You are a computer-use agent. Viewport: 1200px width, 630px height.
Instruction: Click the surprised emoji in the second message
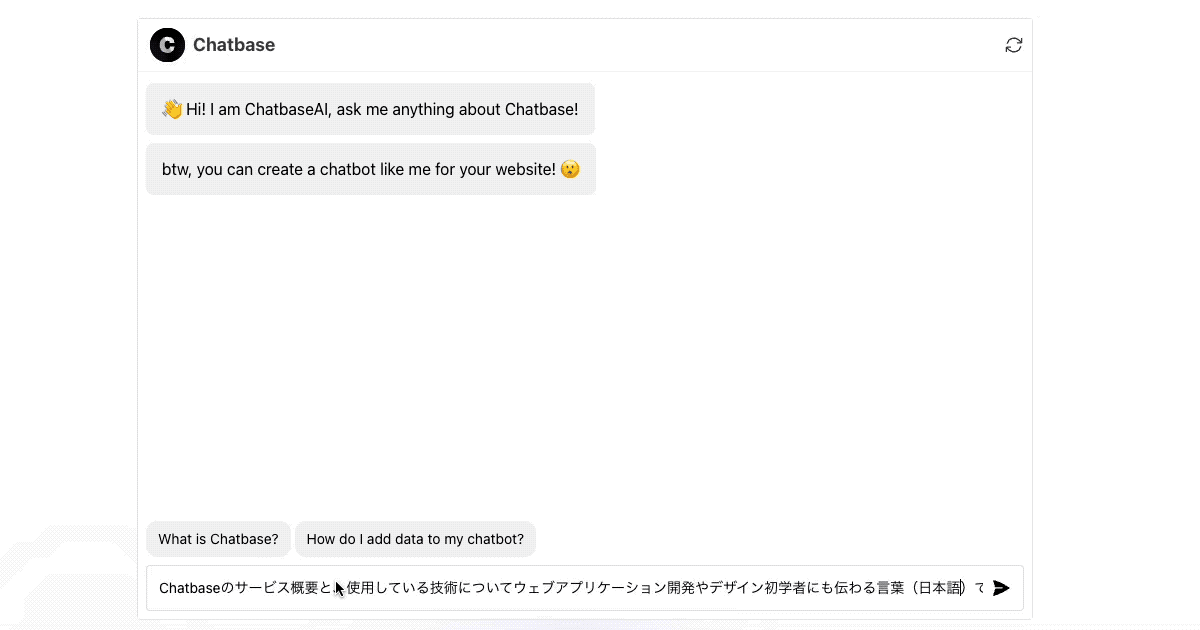coord(568,169)
